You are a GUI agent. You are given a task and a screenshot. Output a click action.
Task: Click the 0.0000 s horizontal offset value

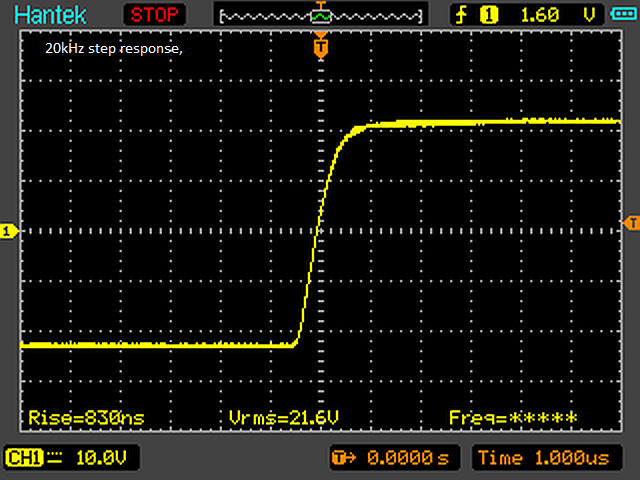408,458
